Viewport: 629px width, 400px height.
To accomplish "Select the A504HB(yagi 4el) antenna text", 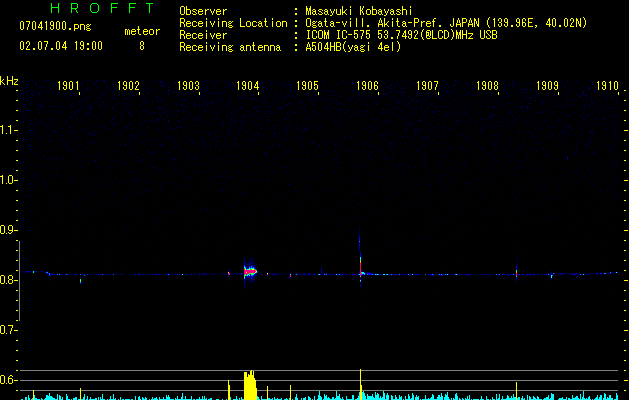I will 353,47.
